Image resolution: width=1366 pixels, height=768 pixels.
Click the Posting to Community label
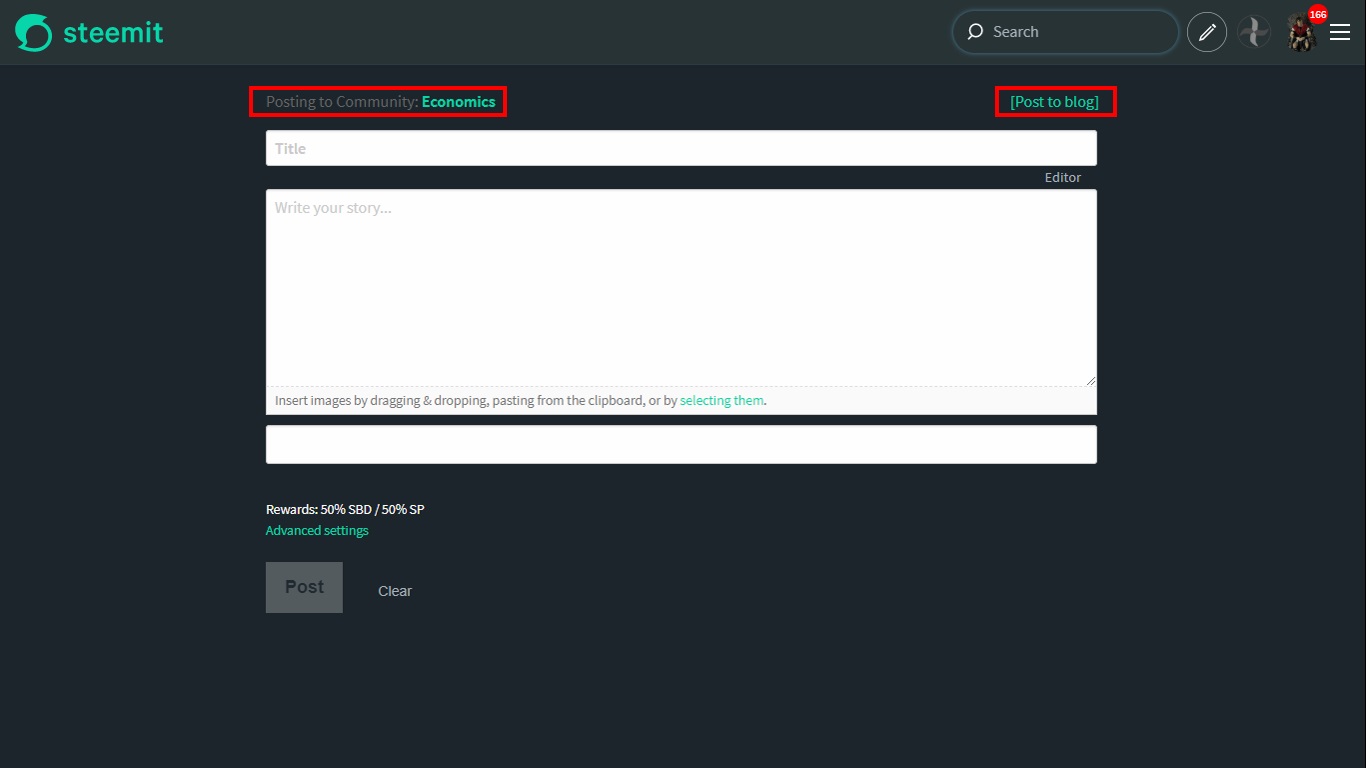tap(342, 101)
